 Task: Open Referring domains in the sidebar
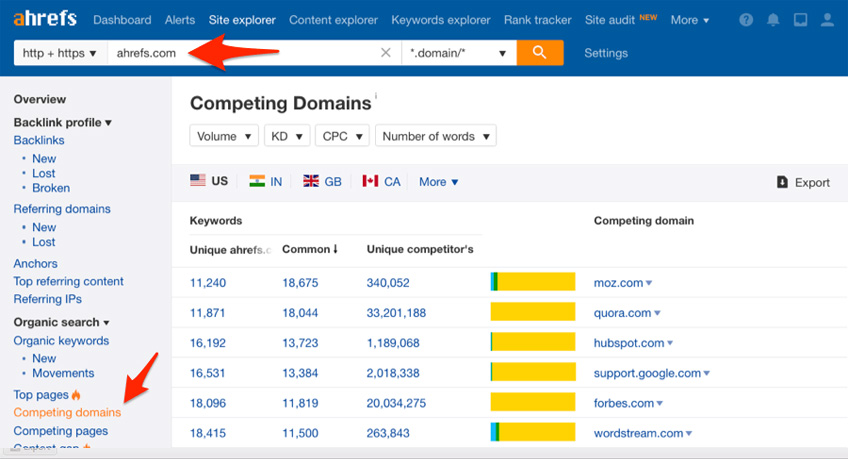pos(62,209)
